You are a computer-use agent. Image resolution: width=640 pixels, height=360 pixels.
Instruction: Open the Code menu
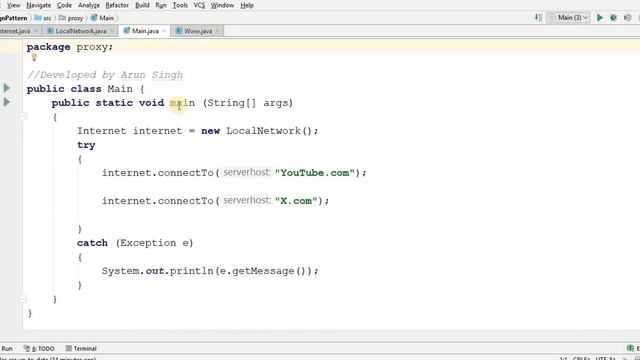coord(64,5)
